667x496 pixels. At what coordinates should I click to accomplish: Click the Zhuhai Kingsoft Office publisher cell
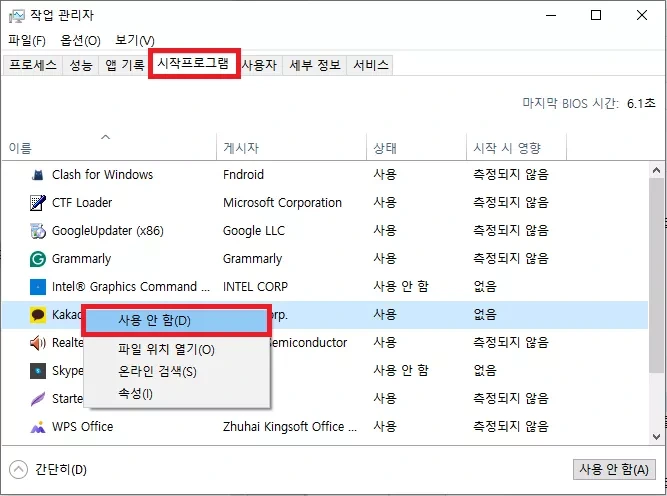point(290,427)
